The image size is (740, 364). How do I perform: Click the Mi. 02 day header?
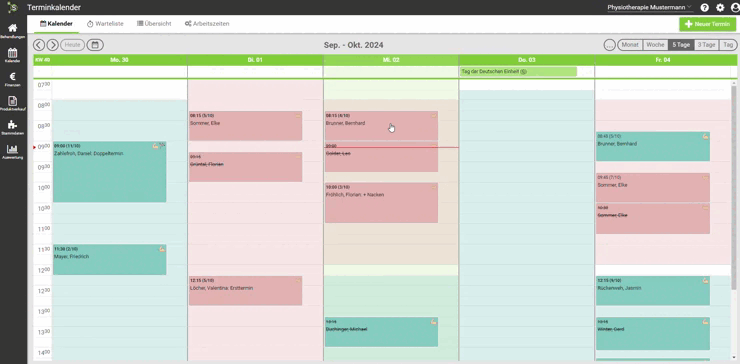(391, 60)
